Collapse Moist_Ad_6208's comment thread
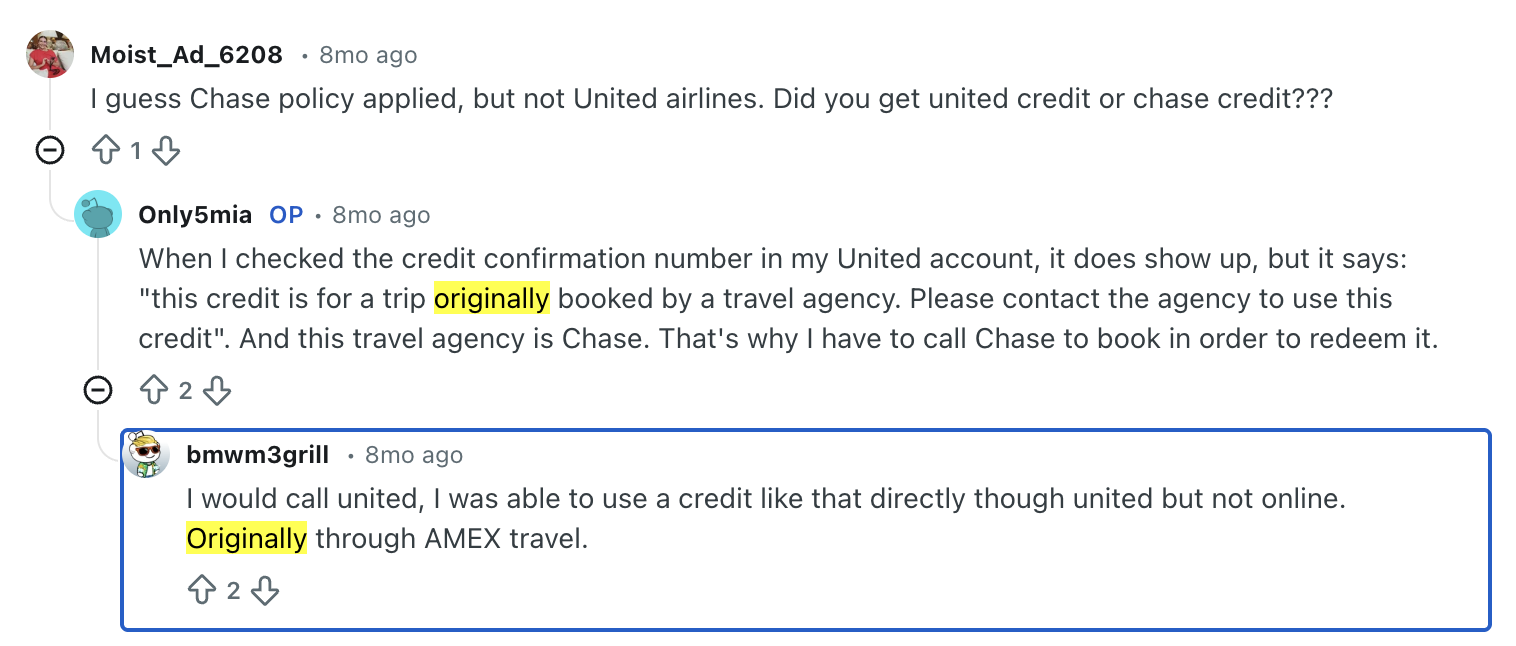Image resolution: width=1516 pixels, height=646 pixels. 50,151
